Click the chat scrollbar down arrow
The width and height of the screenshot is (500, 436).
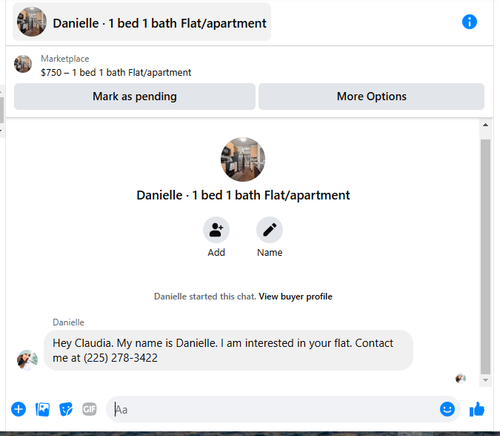[x=485, y=380]
